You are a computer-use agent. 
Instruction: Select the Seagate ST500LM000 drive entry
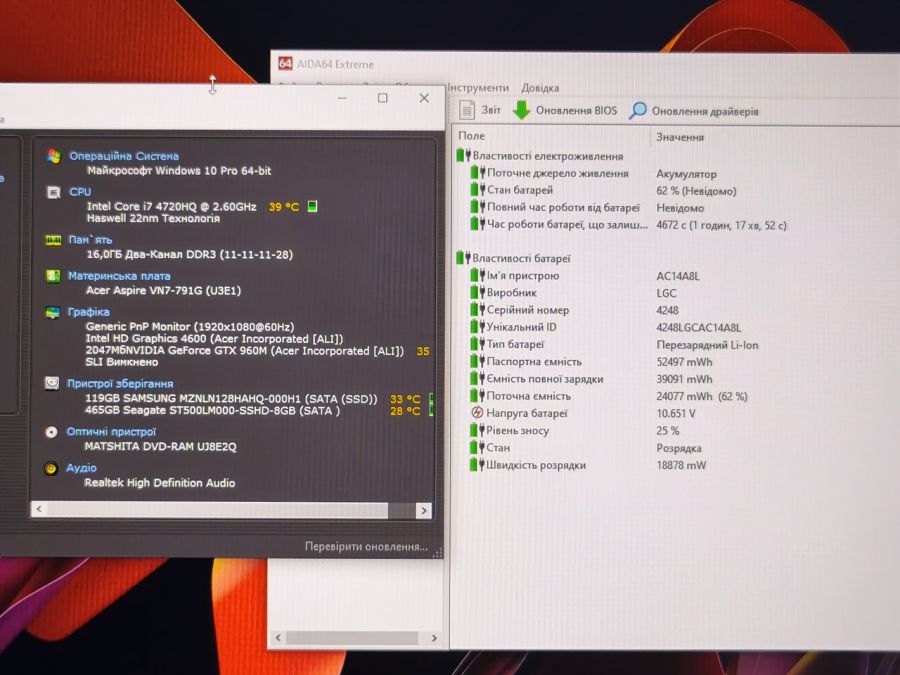(212, 410)
